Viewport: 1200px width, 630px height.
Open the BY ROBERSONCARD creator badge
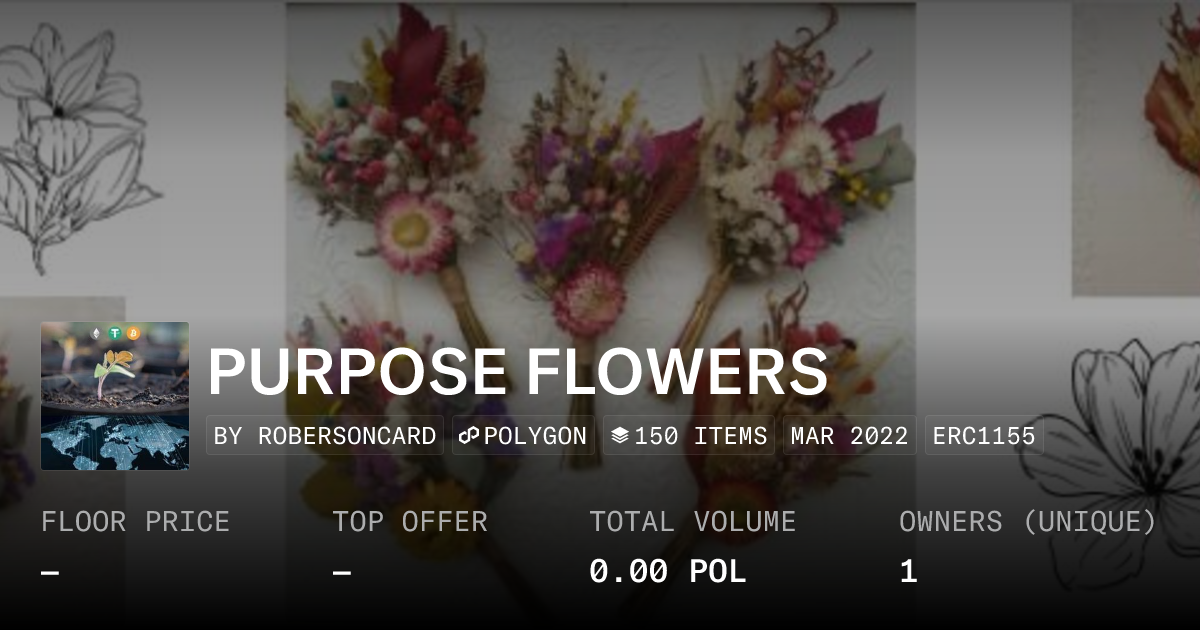click(325, 436)
